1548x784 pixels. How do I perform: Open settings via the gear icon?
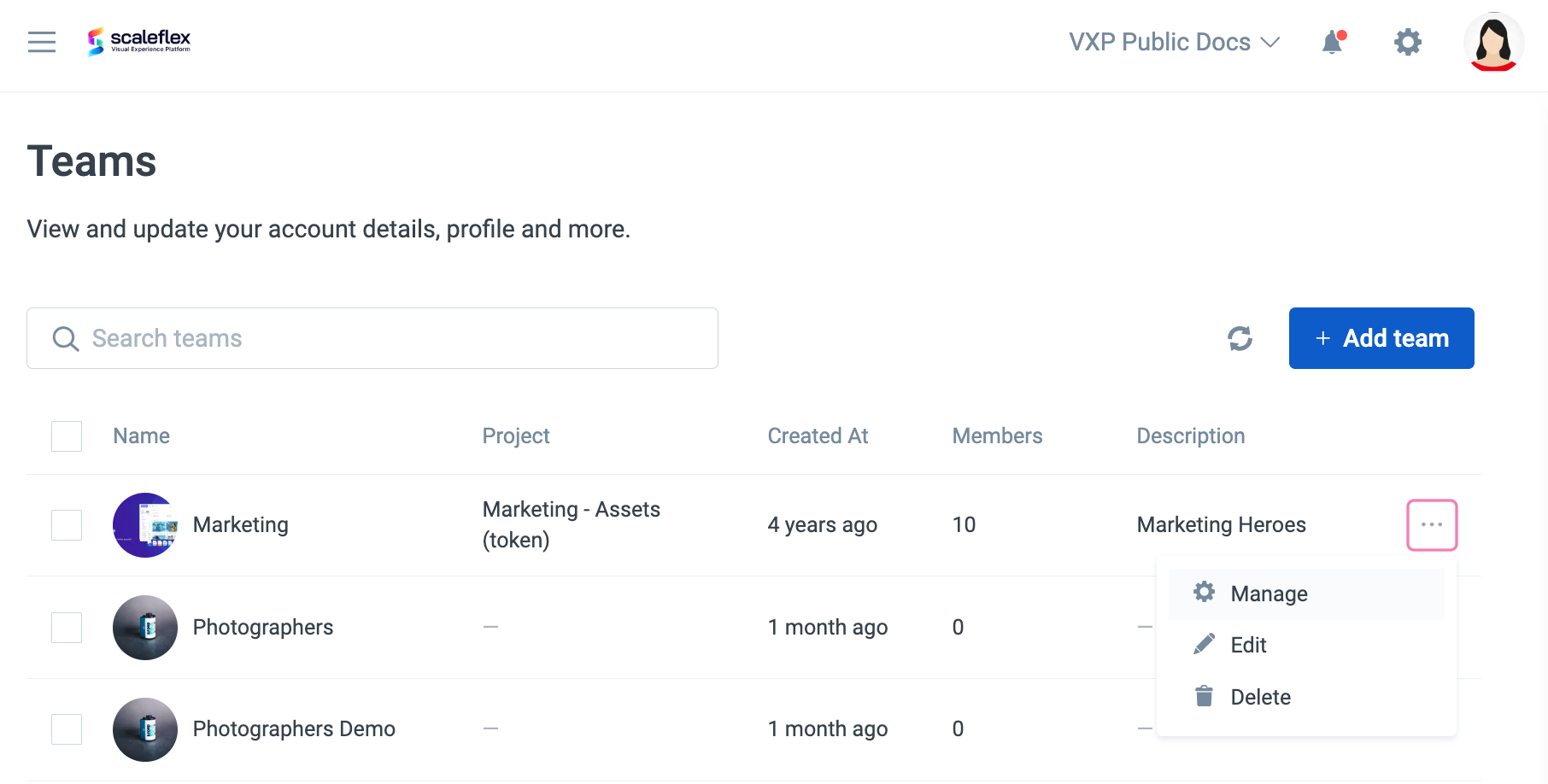click(x=1407, y=42)
